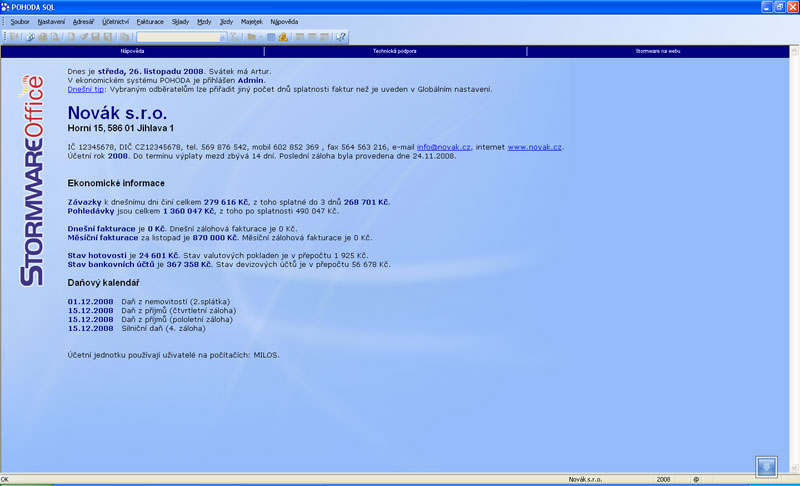Click the new blank document toolbar icon

click(71, 37)
